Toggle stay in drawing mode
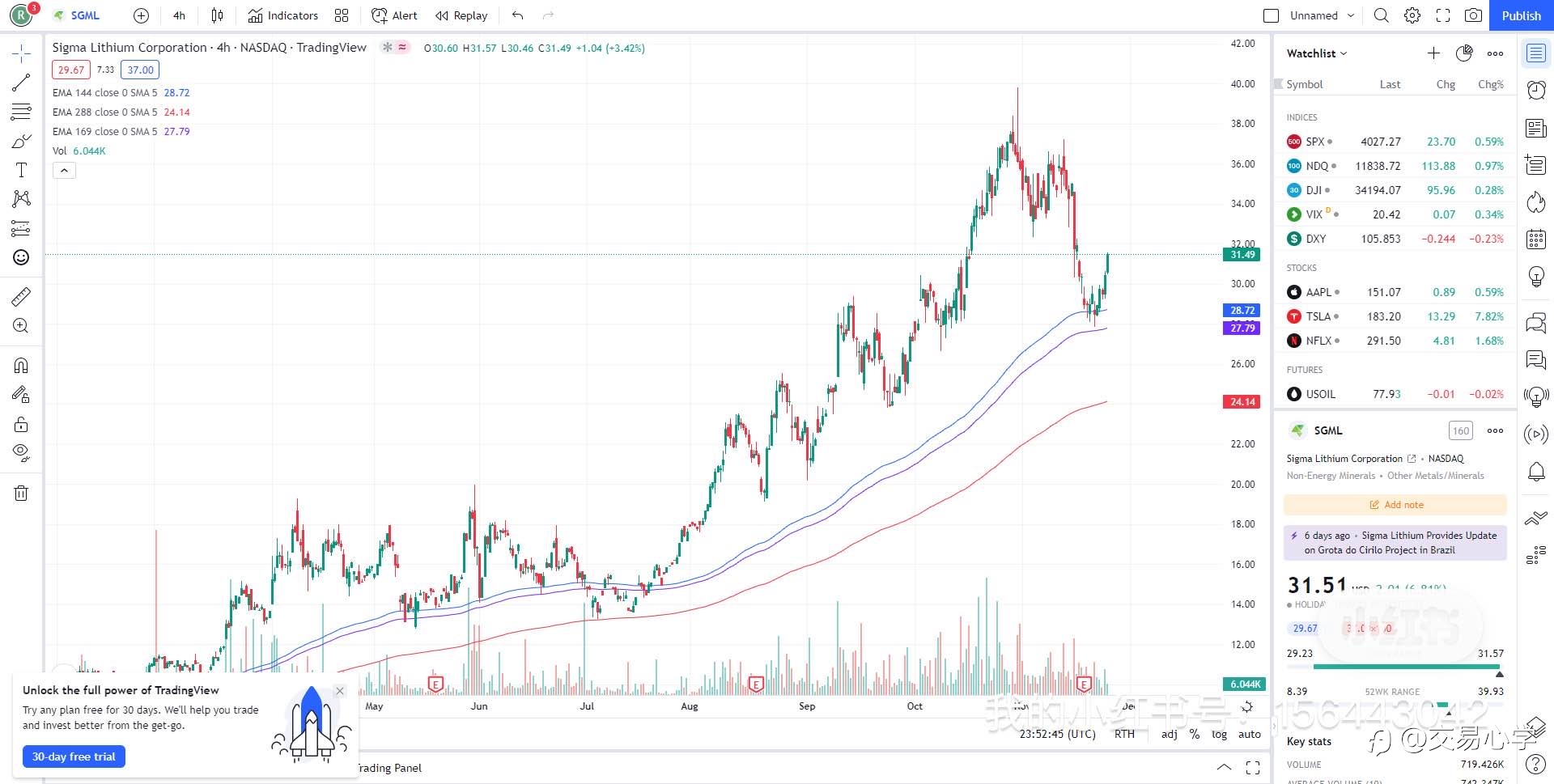Viewport: 1554px width, 784px height. coord(21,395)
